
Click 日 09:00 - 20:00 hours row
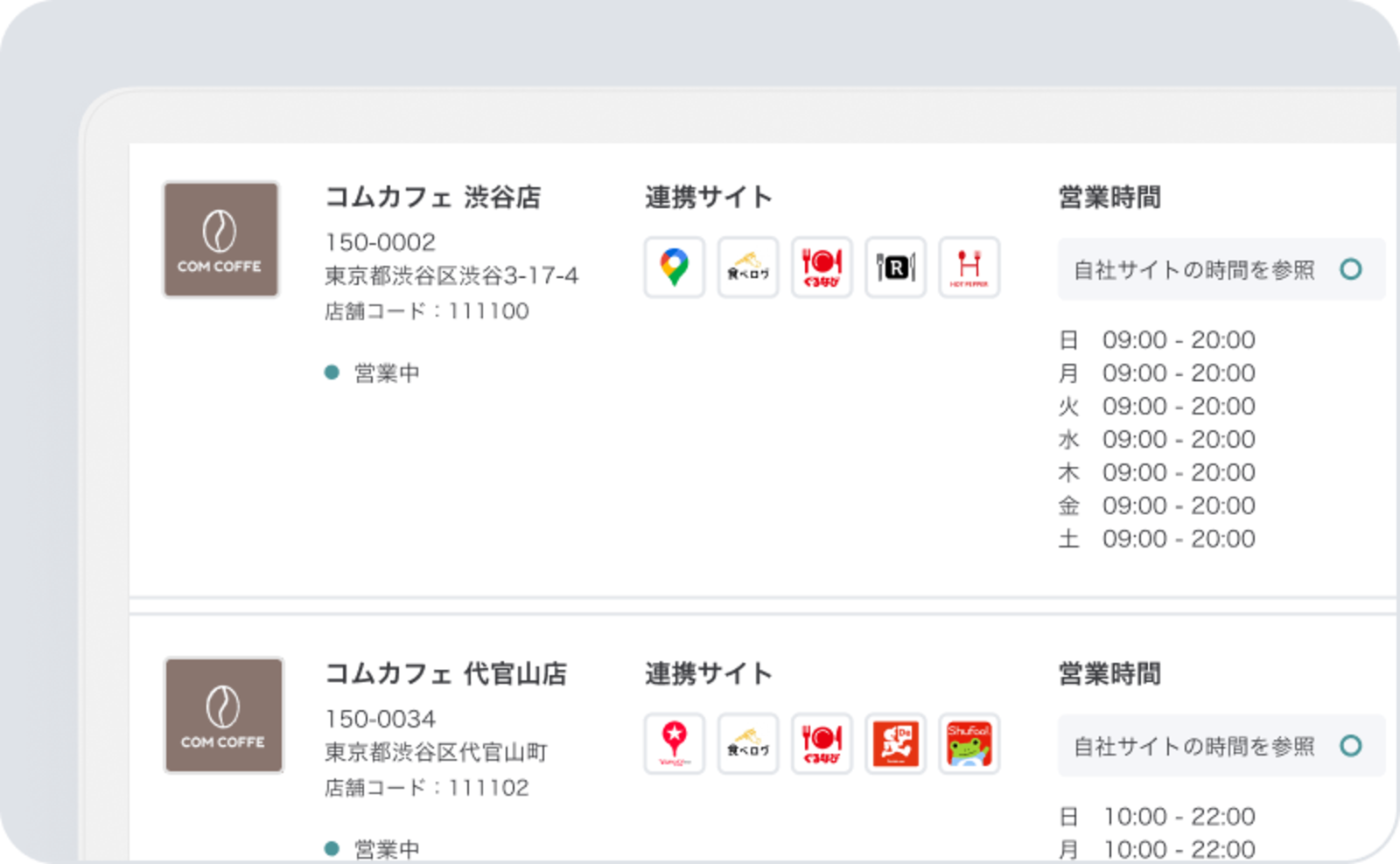point(1157,339)
